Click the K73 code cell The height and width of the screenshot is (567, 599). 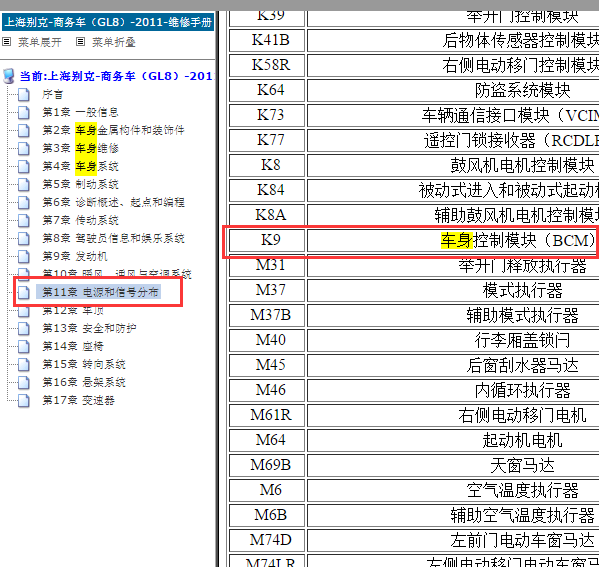[x=267, y=115]
